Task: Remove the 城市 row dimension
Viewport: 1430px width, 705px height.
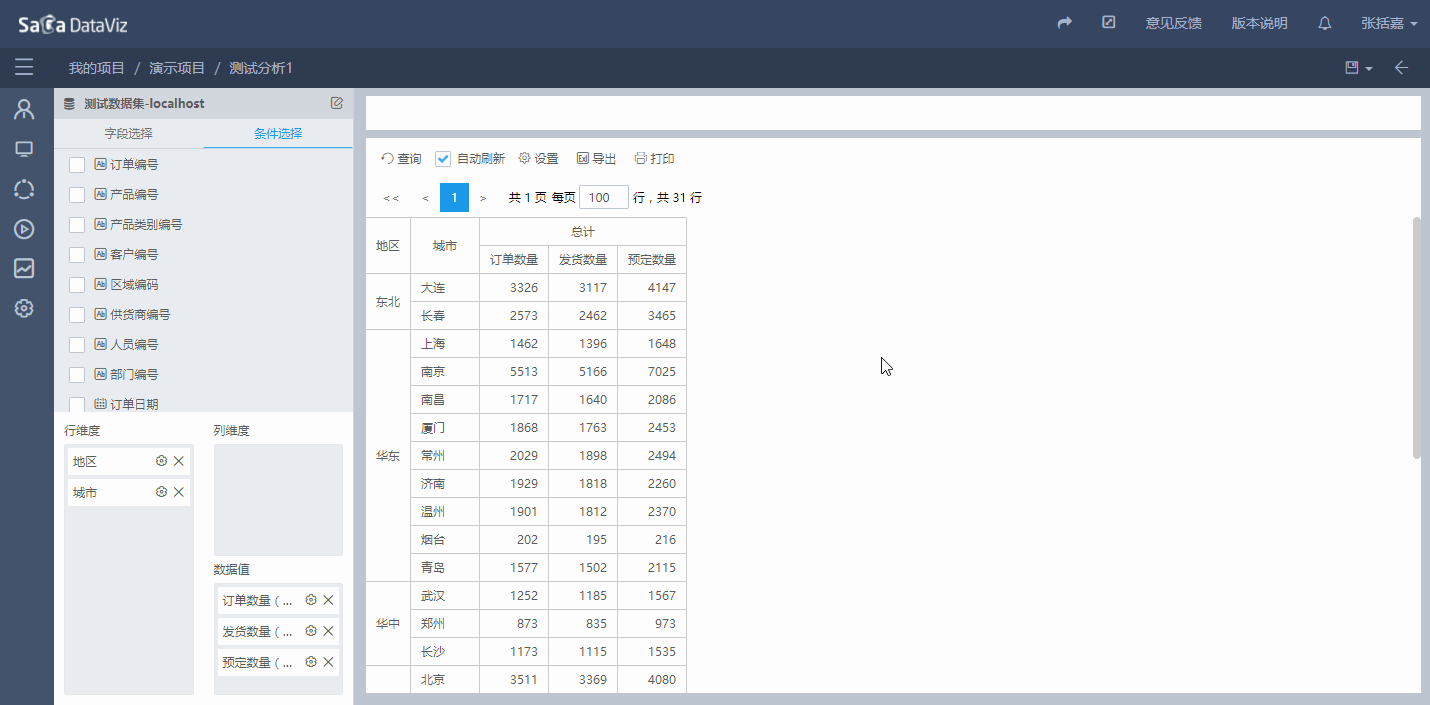Action: click(x=179, y=492)
